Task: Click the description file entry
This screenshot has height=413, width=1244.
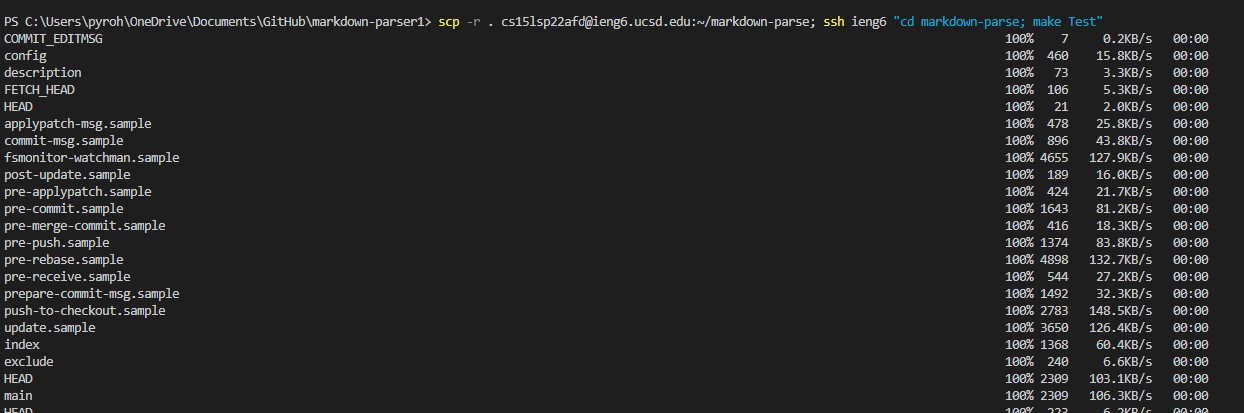Action: (43, 72)
